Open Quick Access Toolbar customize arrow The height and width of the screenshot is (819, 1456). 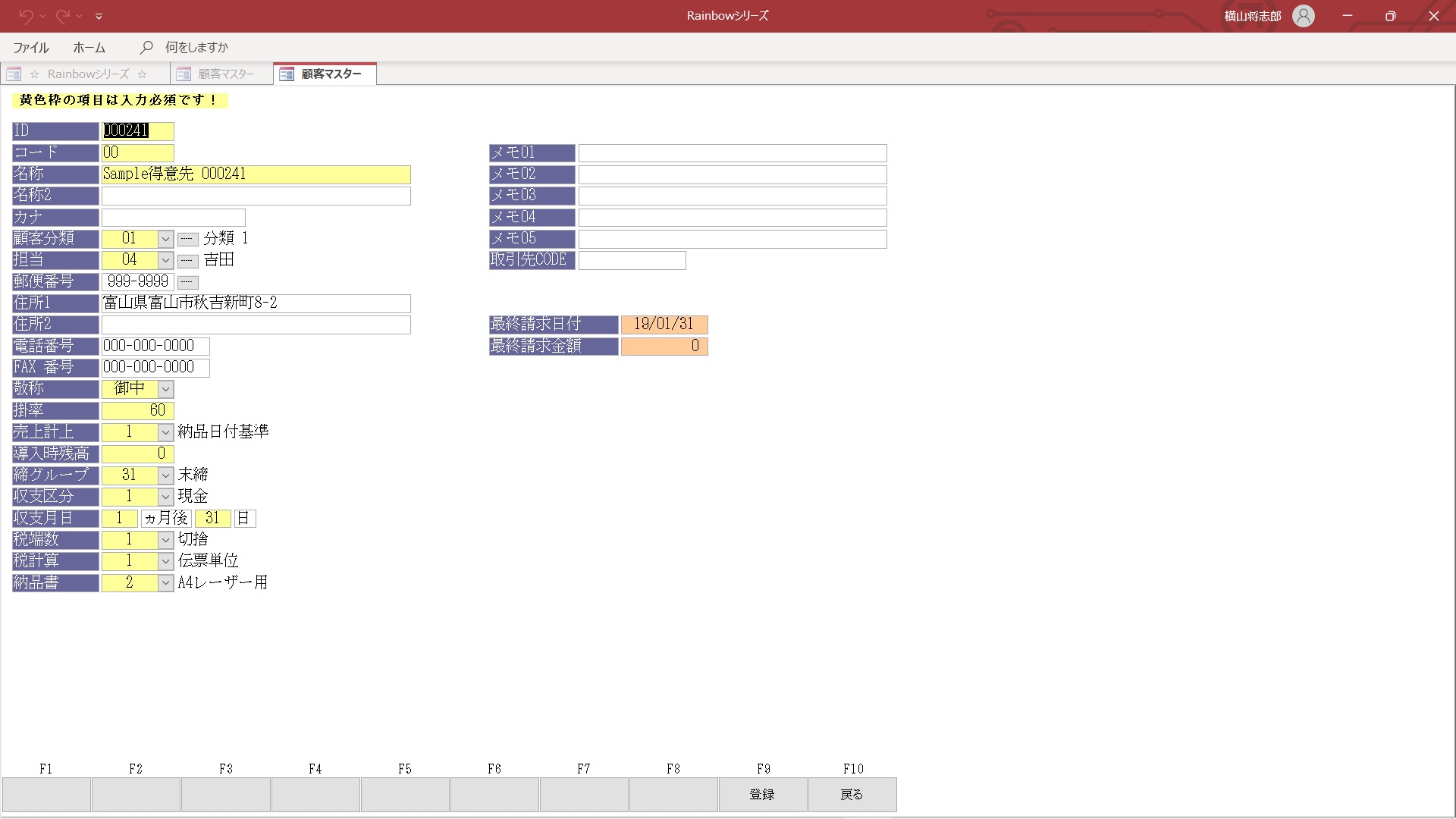coord(99,16)
